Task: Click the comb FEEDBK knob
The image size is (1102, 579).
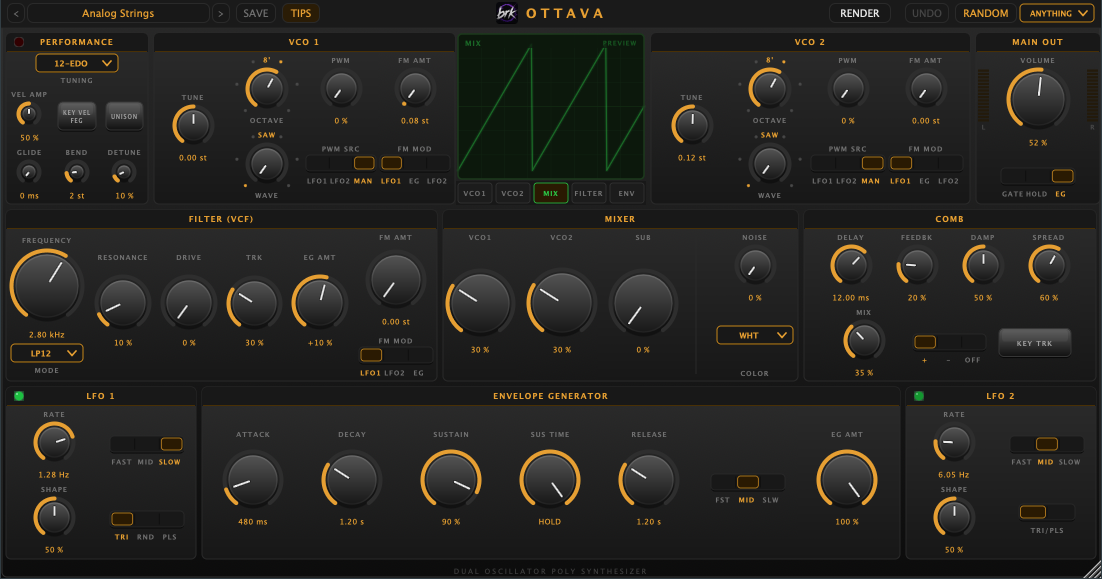Action: click(x=916, y=266)
